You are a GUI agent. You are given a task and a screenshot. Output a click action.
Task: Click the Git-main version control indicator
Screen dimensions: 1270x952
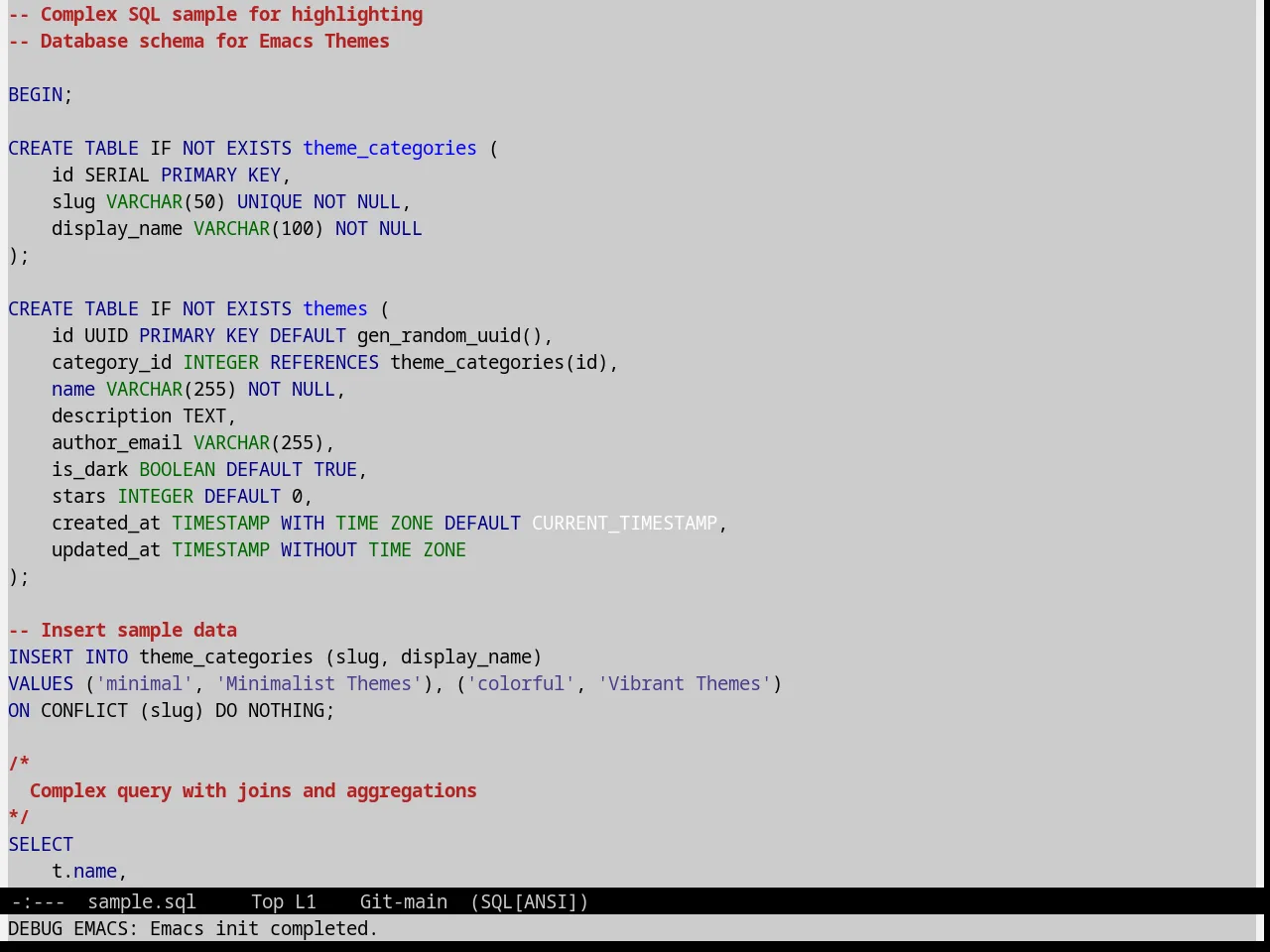403,902
